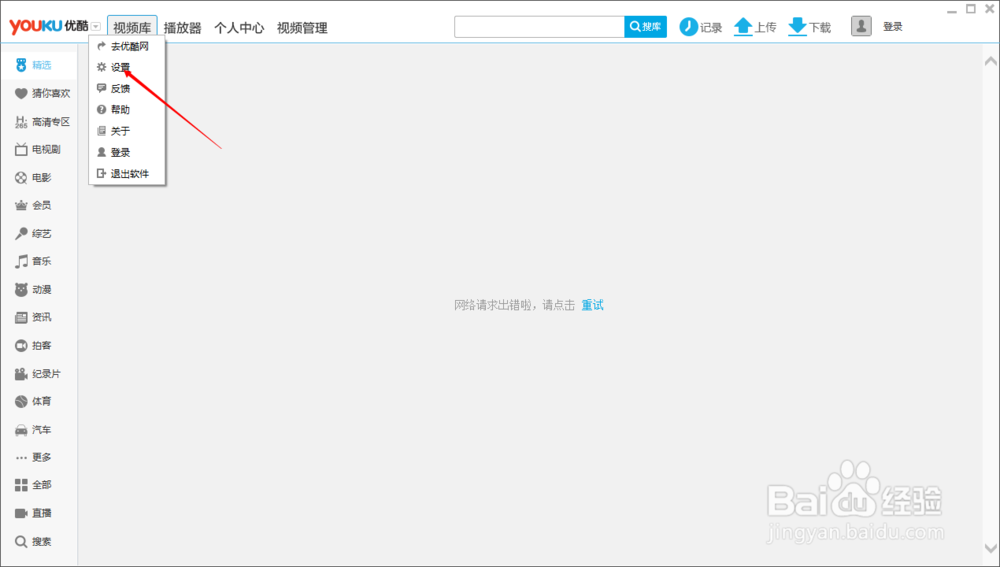Open the 资讯 news category
Screen dimensions: 1000x567
pyautogui.click(x=33, y=318)
